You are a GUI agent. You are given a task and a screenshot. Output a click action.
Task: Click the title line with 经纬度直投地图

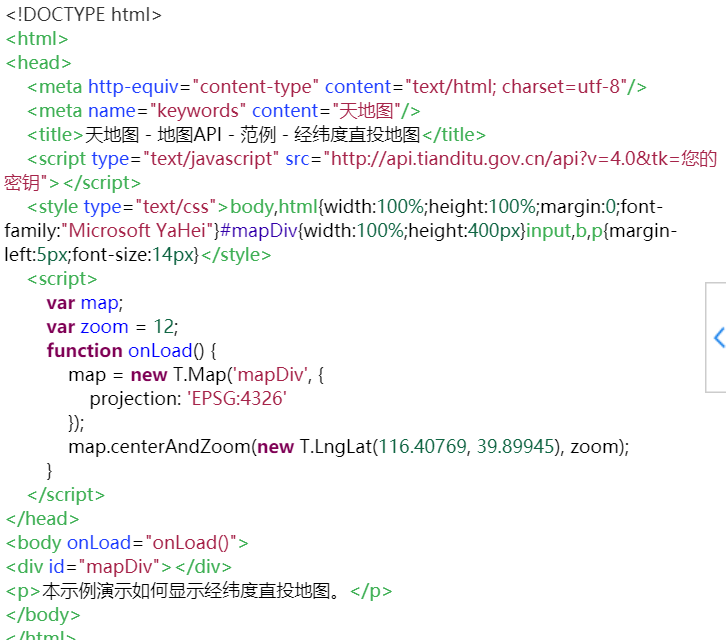(x=256, y=135)
